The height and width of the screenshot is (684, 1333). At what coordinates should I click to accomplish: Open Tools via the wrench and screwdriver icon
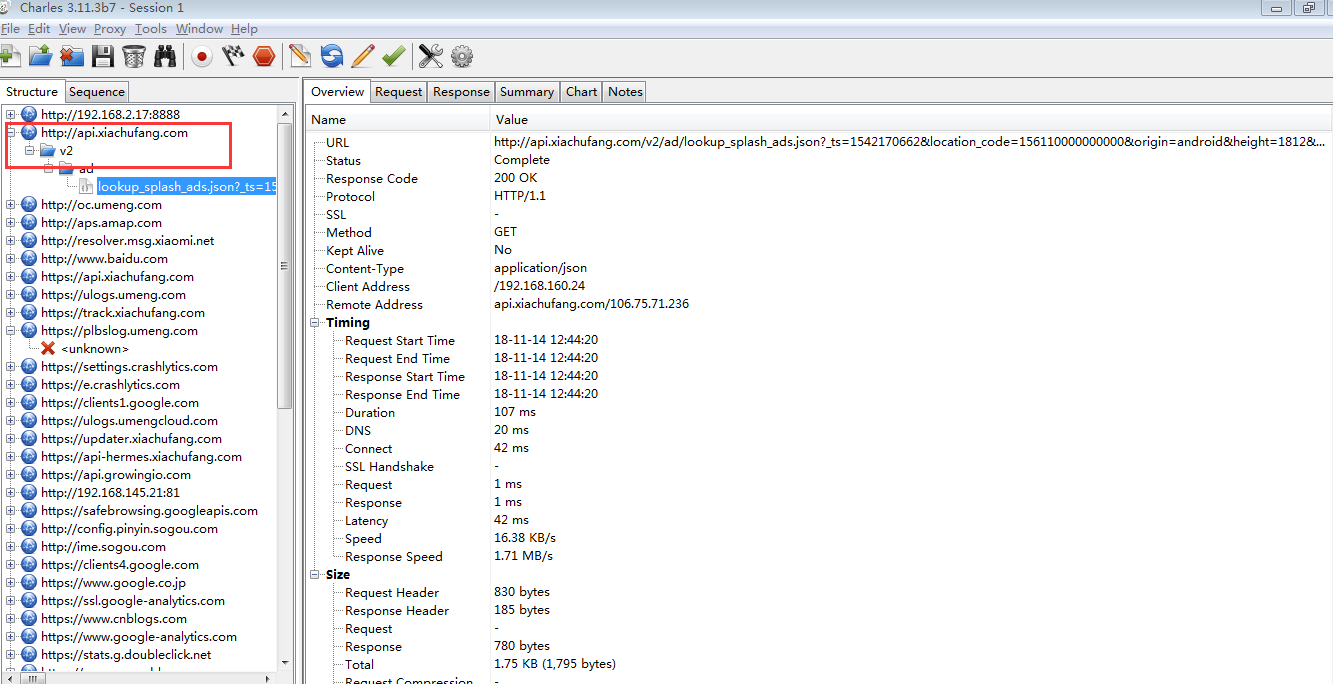click(431, 56)
